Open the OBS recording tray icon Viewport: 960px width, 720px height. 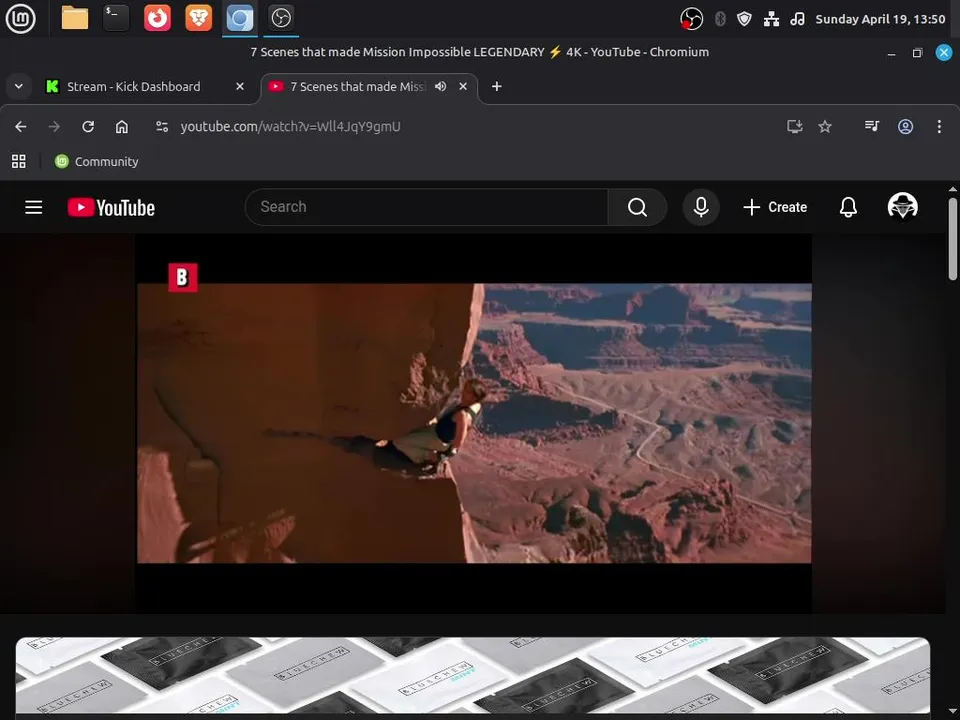(691, 19)
